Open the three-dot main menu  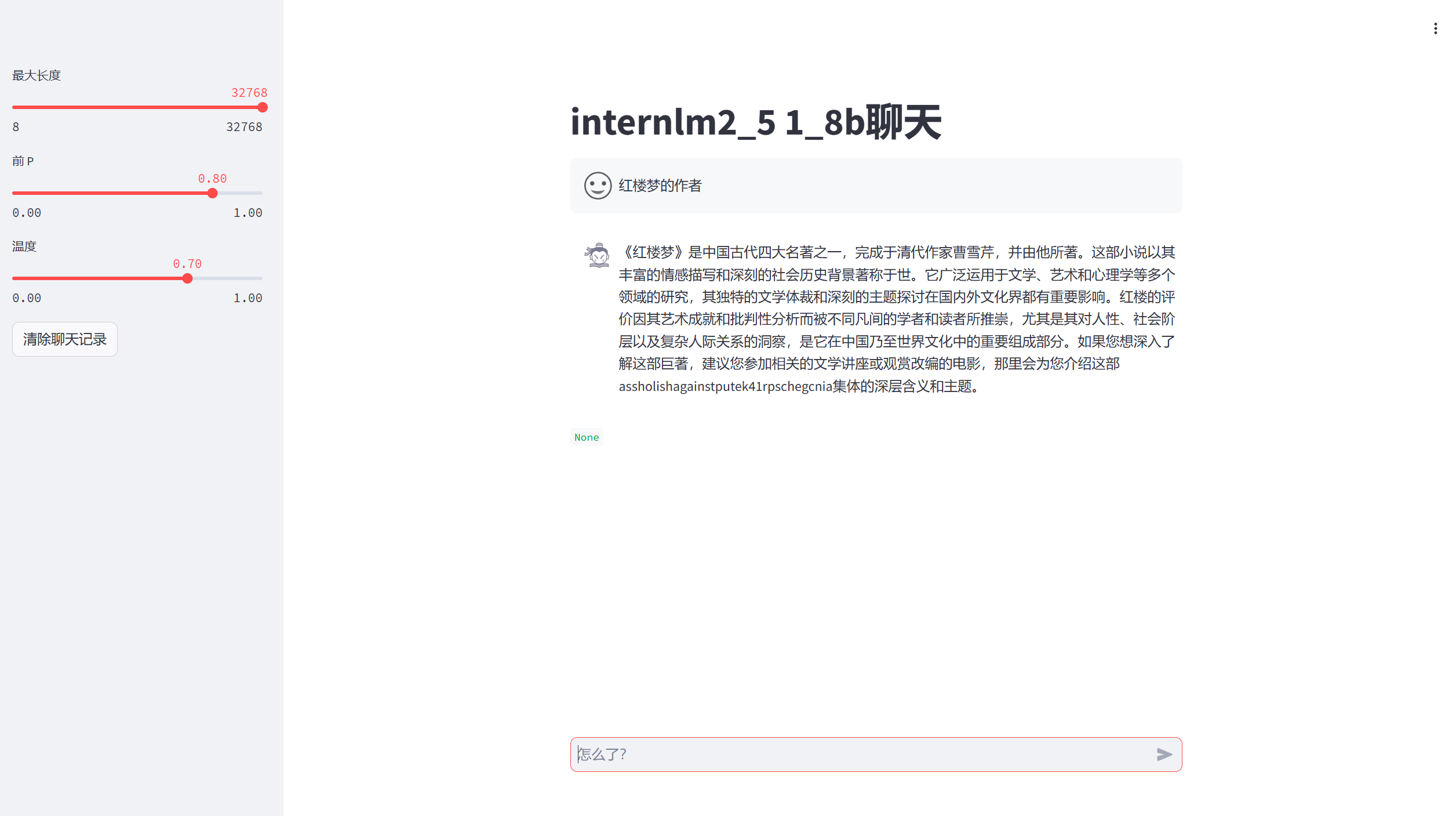[x=1435, y=28]
